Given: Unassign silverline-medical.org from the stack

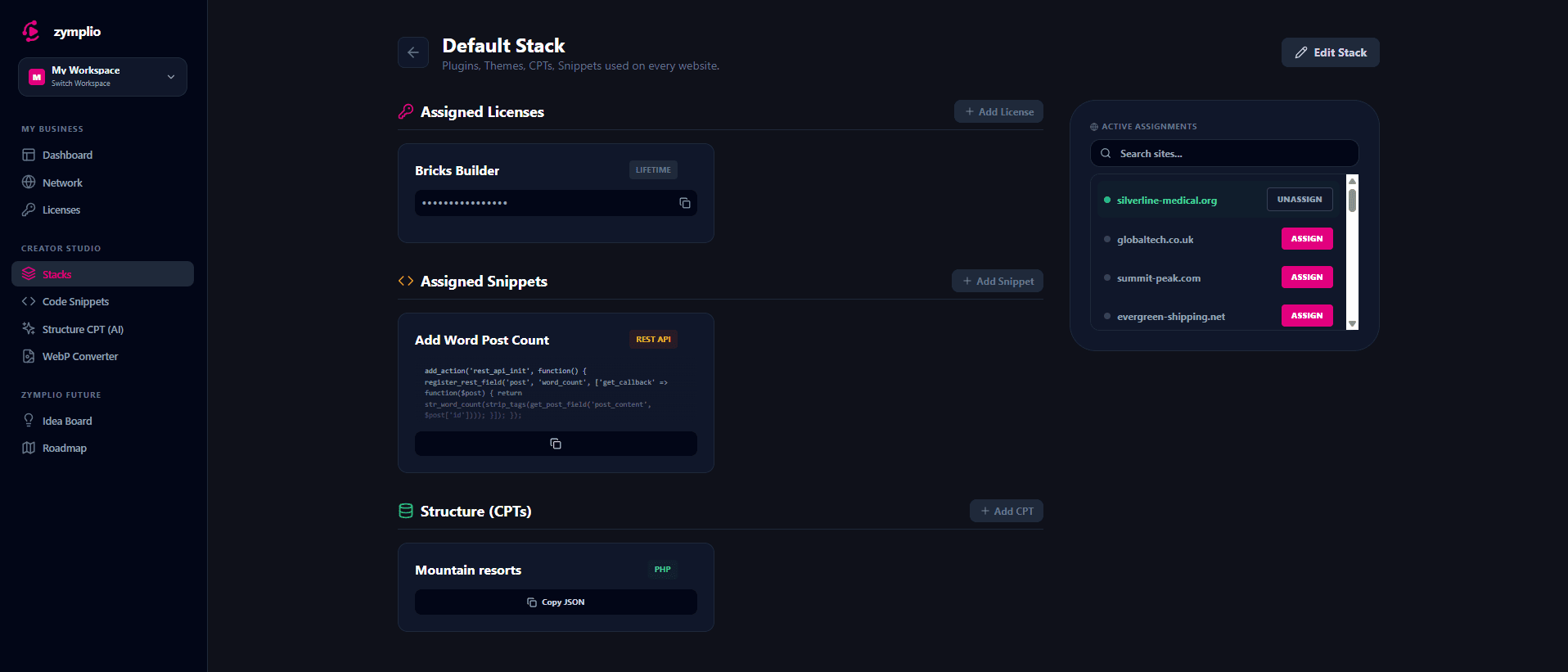Looking at the screenshot, I should click(x=1299, y=199).
